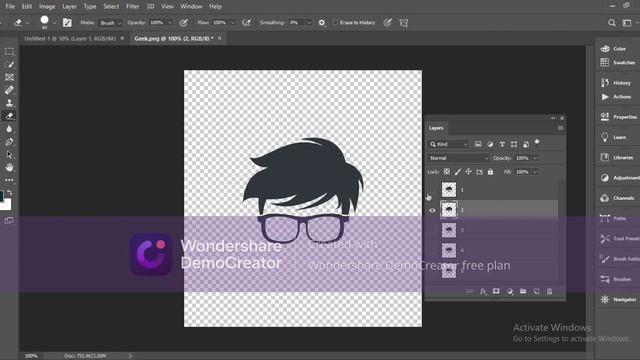Switch to the Untitled-1 document tab
640x360 pixels.
pos(70,38)
